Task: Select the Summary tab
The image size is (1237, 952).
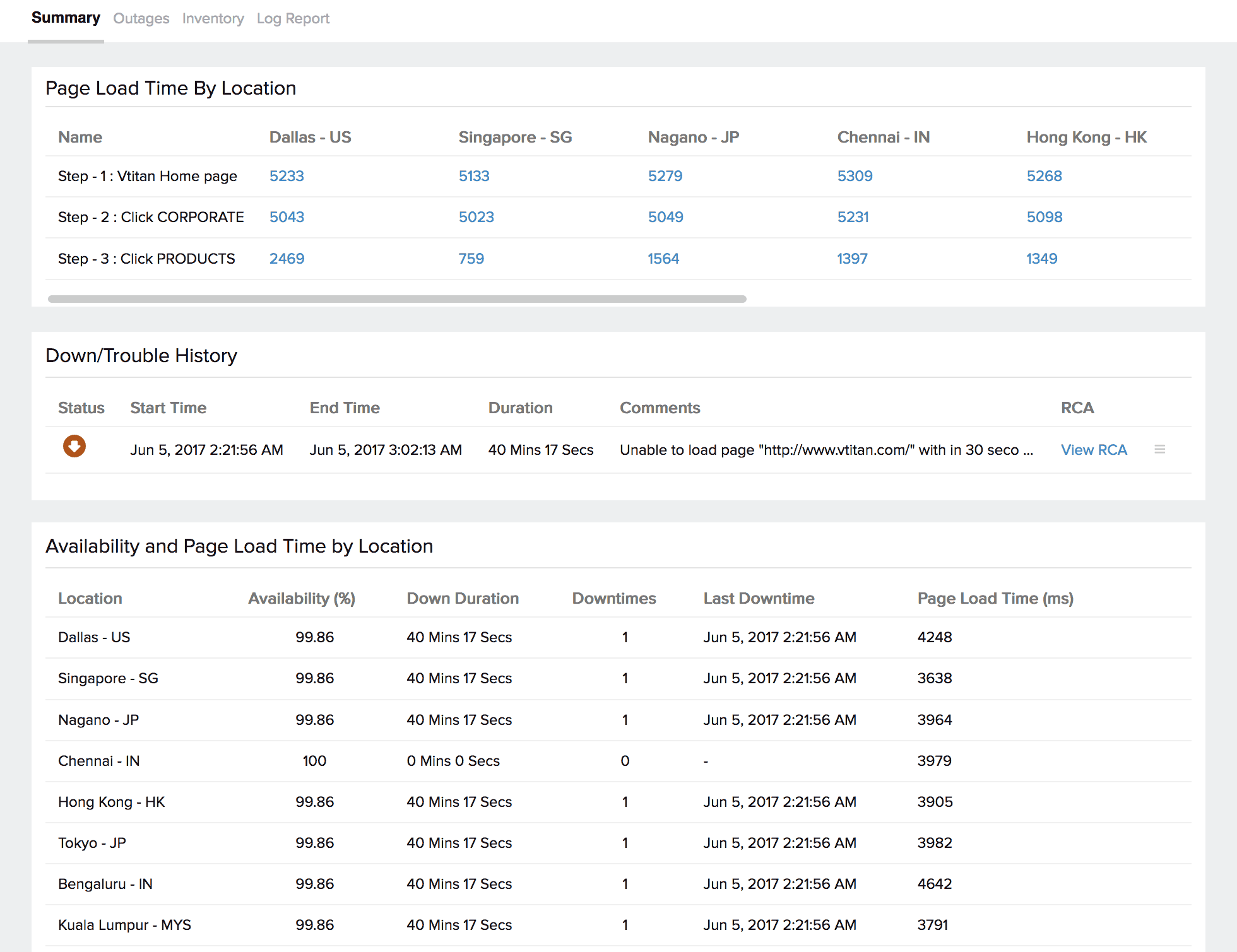Action: (x=66, y=18)
